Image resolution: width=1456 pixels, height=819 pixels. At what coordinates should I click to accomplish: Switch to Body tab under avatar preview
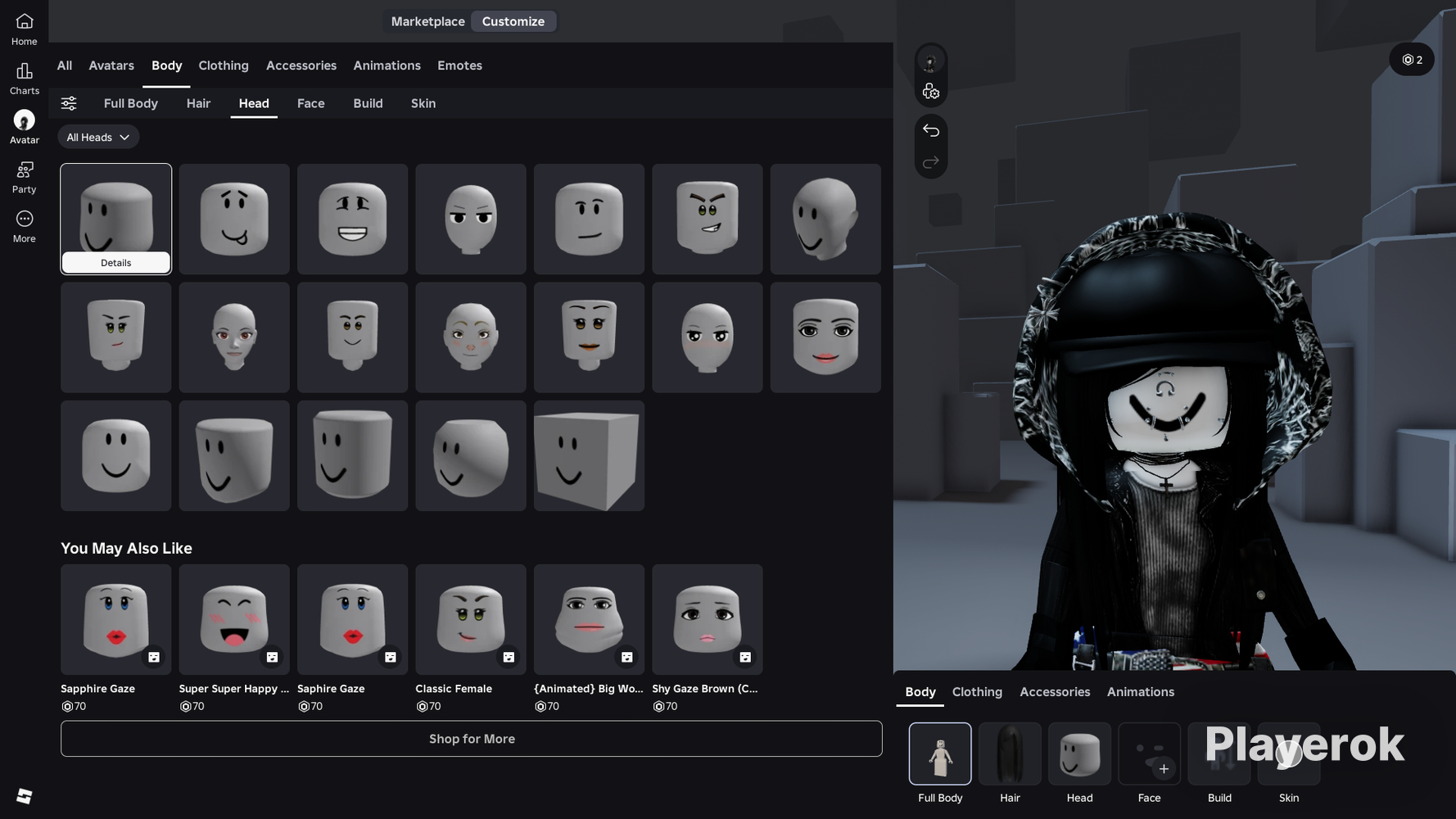(920, 692)
